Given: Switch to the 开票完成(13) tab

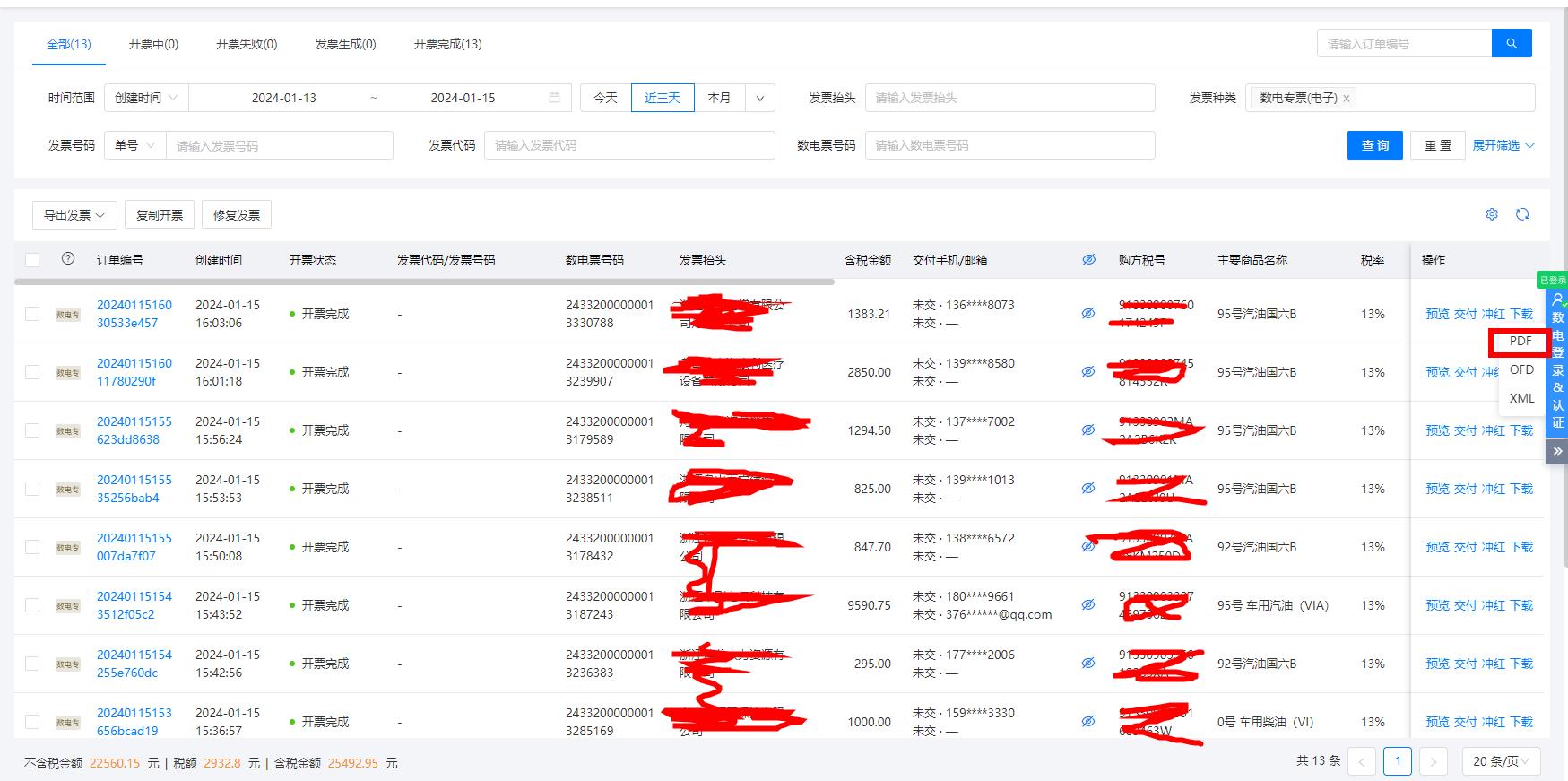Looking at the screenshot, I should [x=447, y=44].
